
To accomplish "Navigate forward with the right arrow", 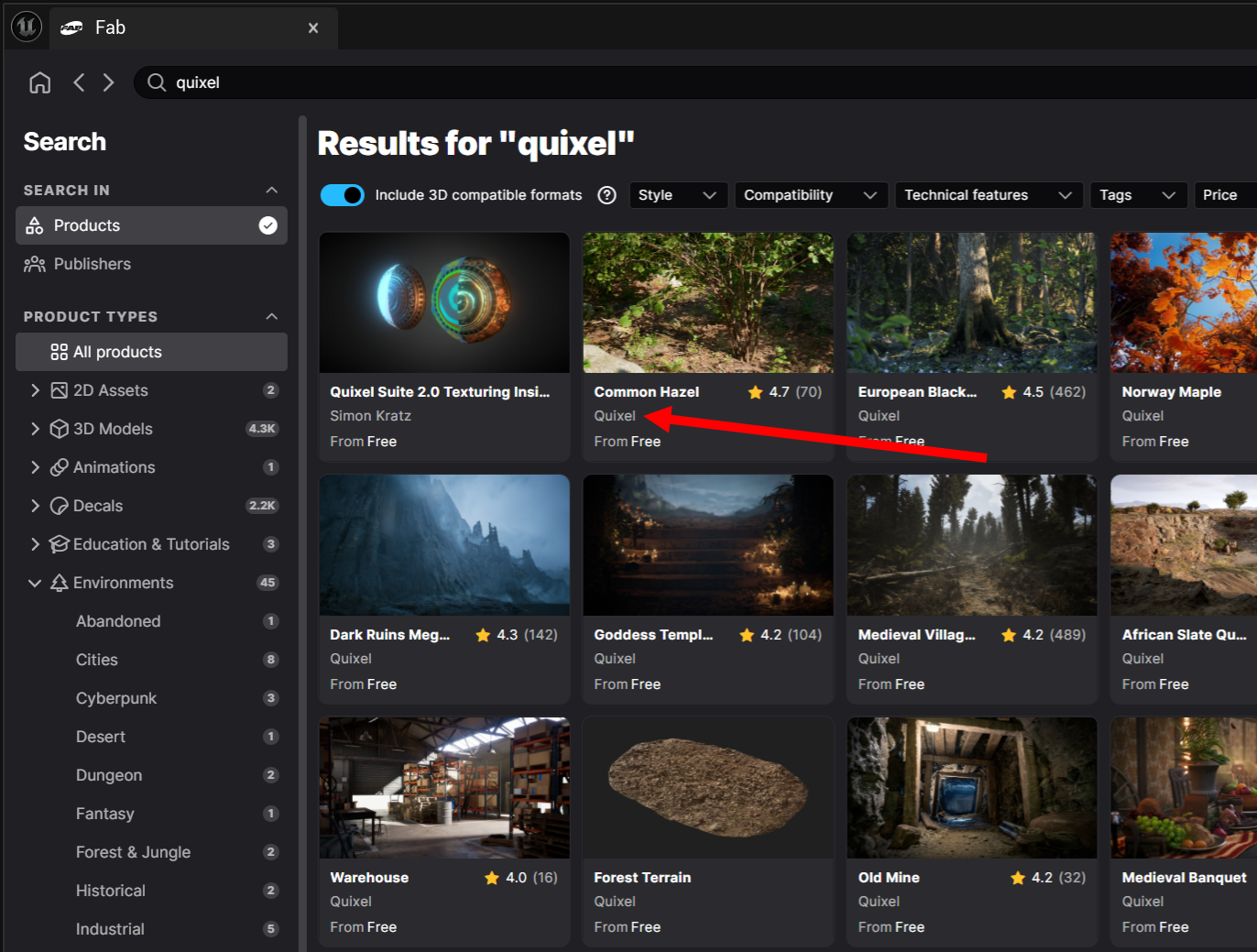I will pyautogui.click(x=109, y=82).
